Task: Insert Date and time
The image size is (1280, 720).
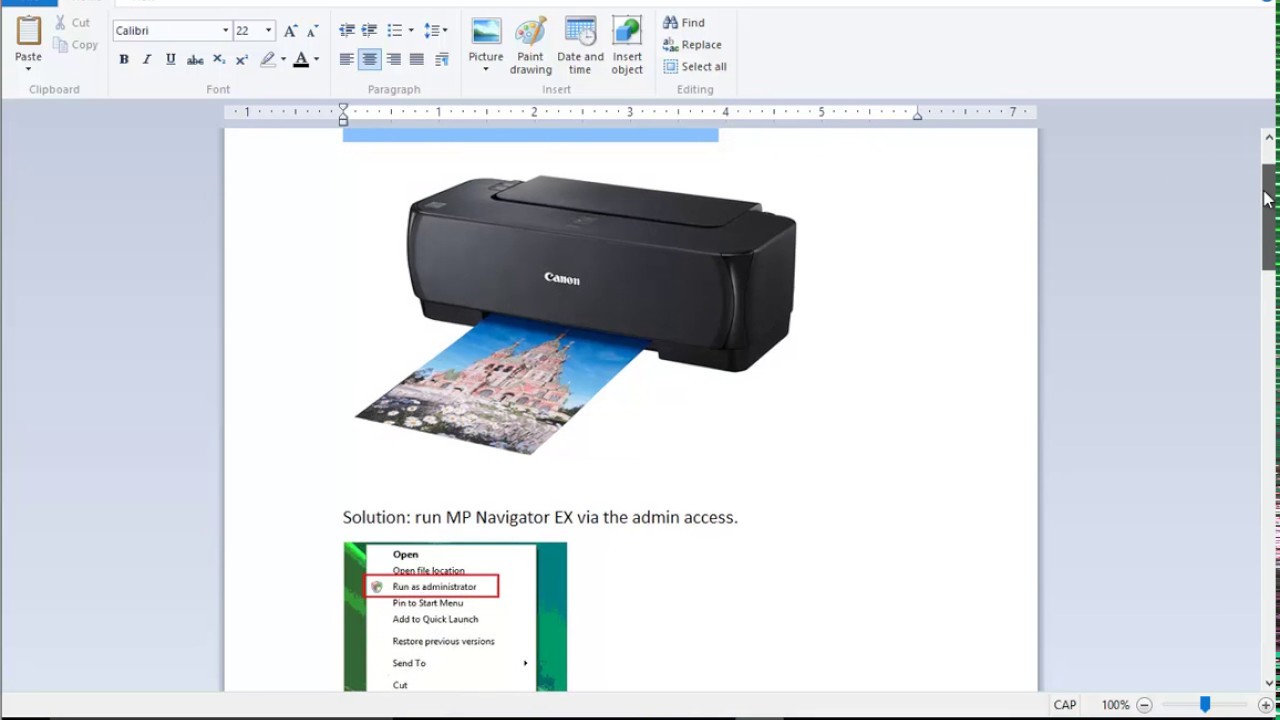Action: pos(580,46)
